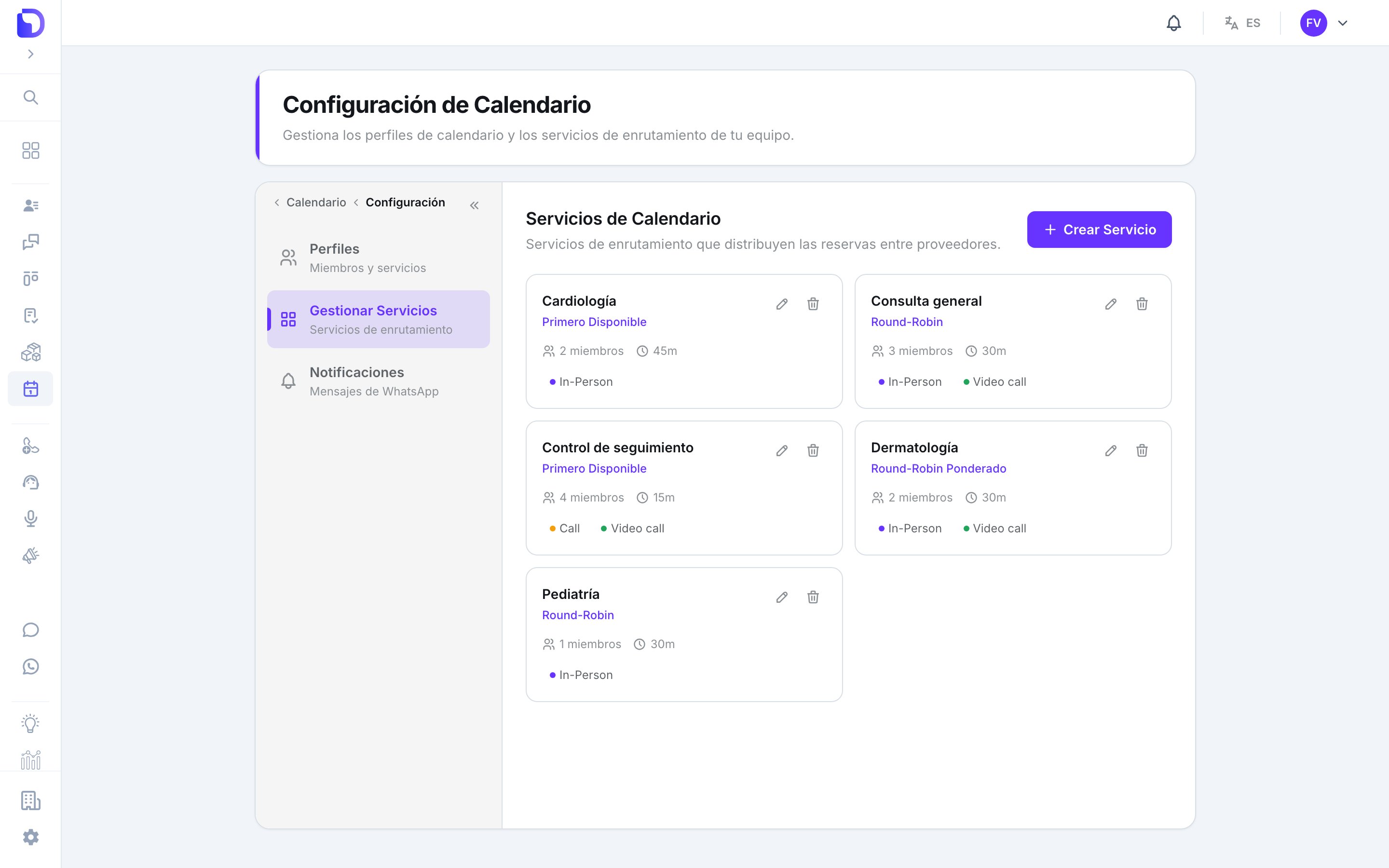Screen dimensions: 1389x868
Task: Click 'Primero Disponible' in Cardiología card
Action: click(594, 322)
